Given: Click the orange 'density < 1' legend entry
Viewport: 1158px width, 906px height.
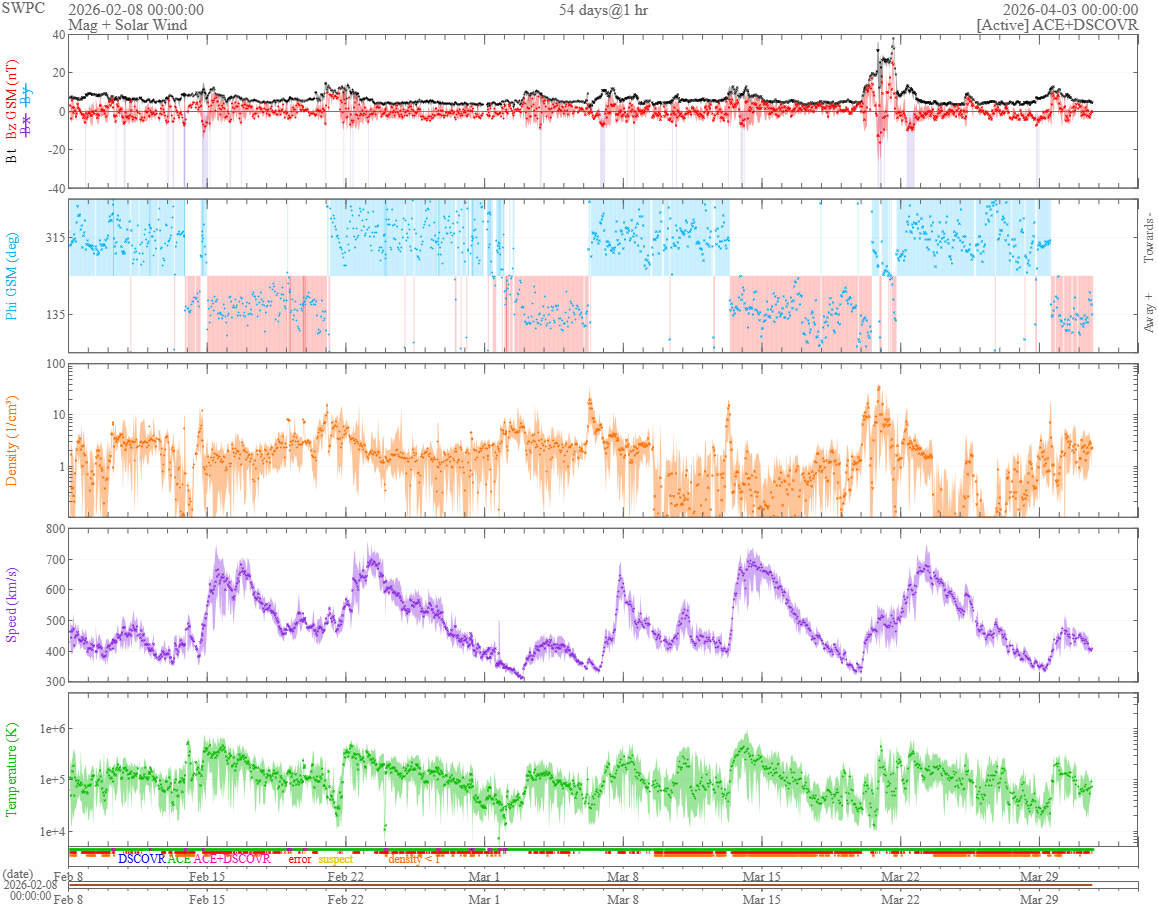Looking at the screenshot, I should pyautogui.click(x=413, y=859).
